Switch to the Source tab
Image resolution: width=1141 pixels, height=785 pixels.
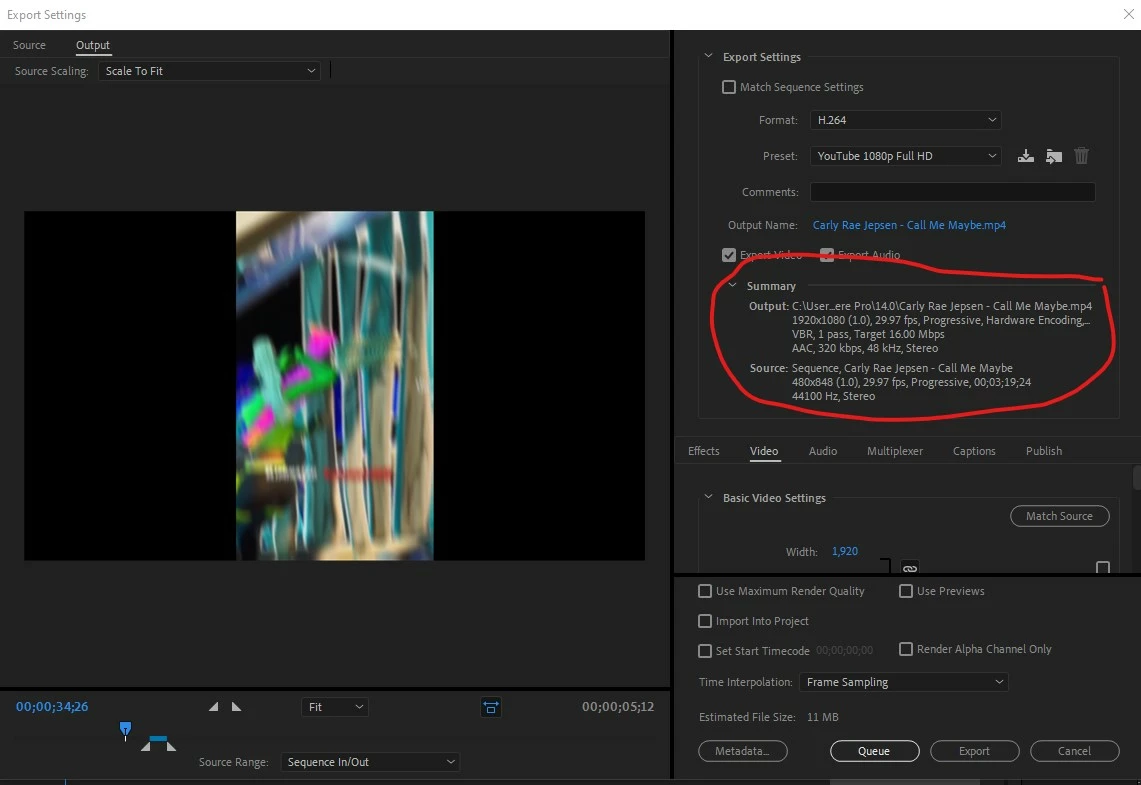29,45
